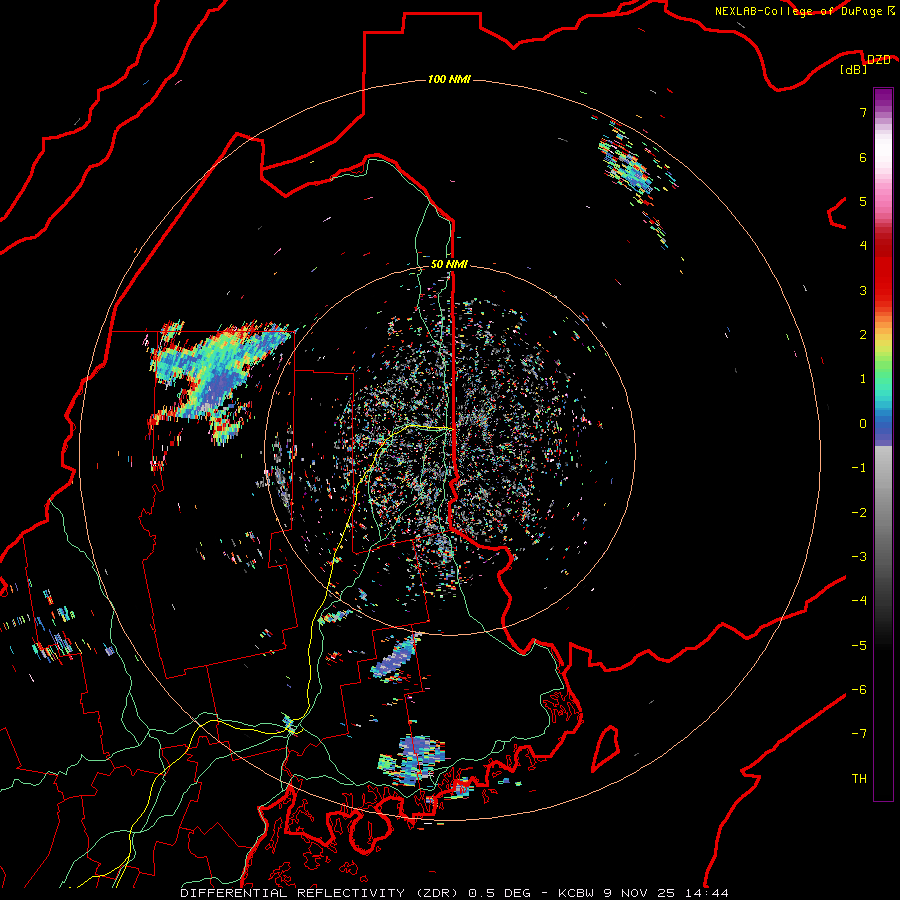Click the -1 value on the color scale
Screen dimensions: 900x900
(x=859, y=468)
